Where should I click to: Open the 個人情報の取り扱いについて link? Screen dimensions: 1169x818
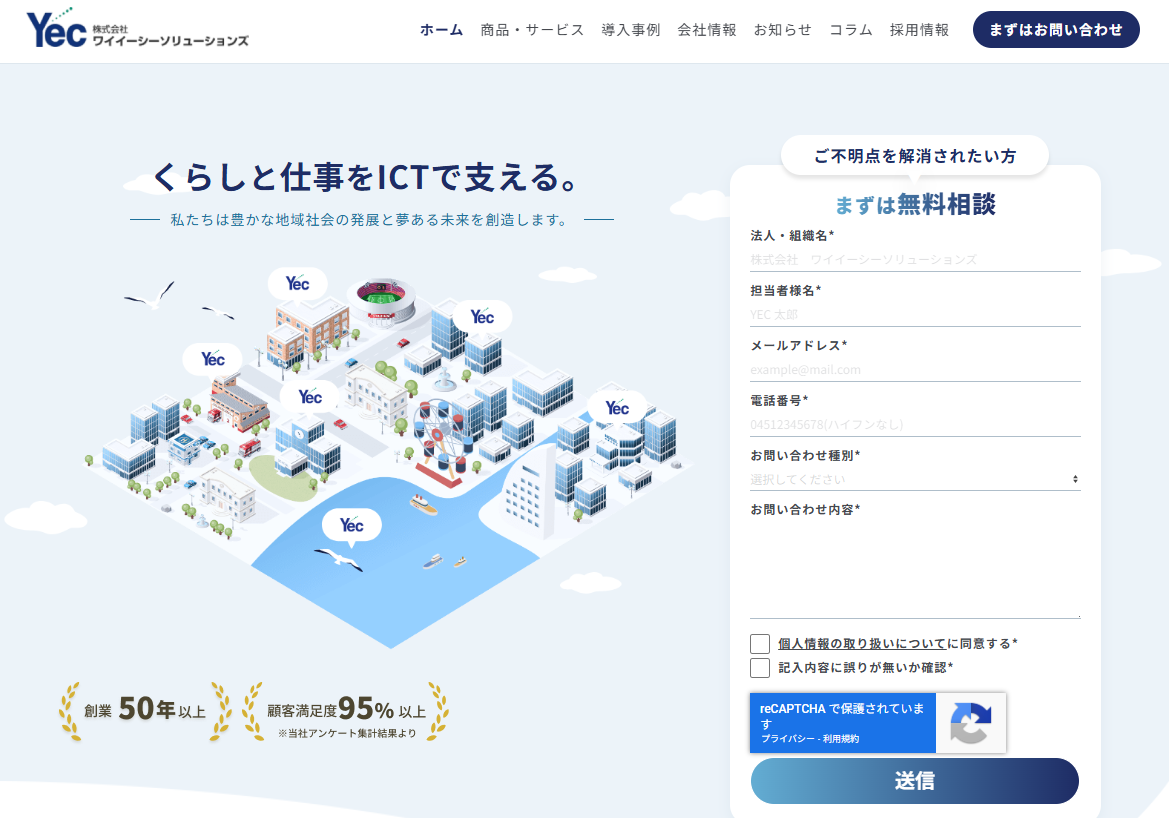tap(862, 644)
